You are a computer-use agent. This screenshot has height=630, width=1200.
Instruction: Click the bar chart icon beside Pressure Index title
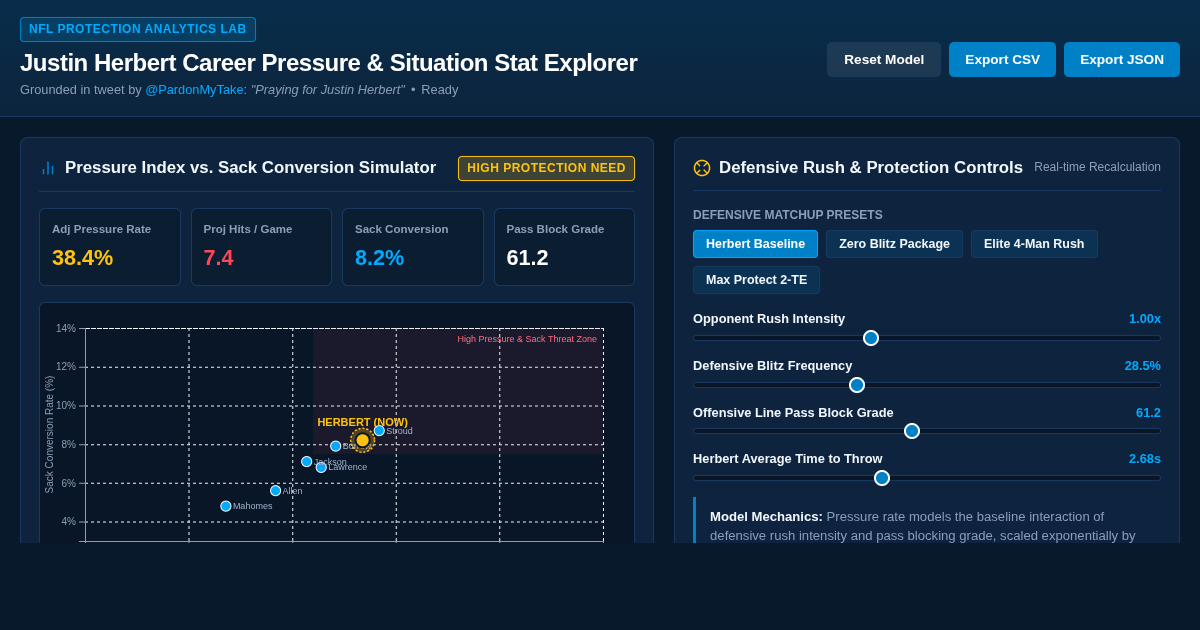pos(48,168)
